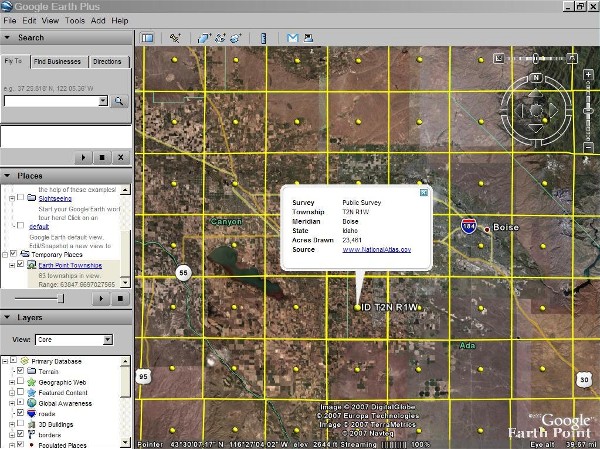
Task: Click the Print toolbar icon
Action: 308,38
